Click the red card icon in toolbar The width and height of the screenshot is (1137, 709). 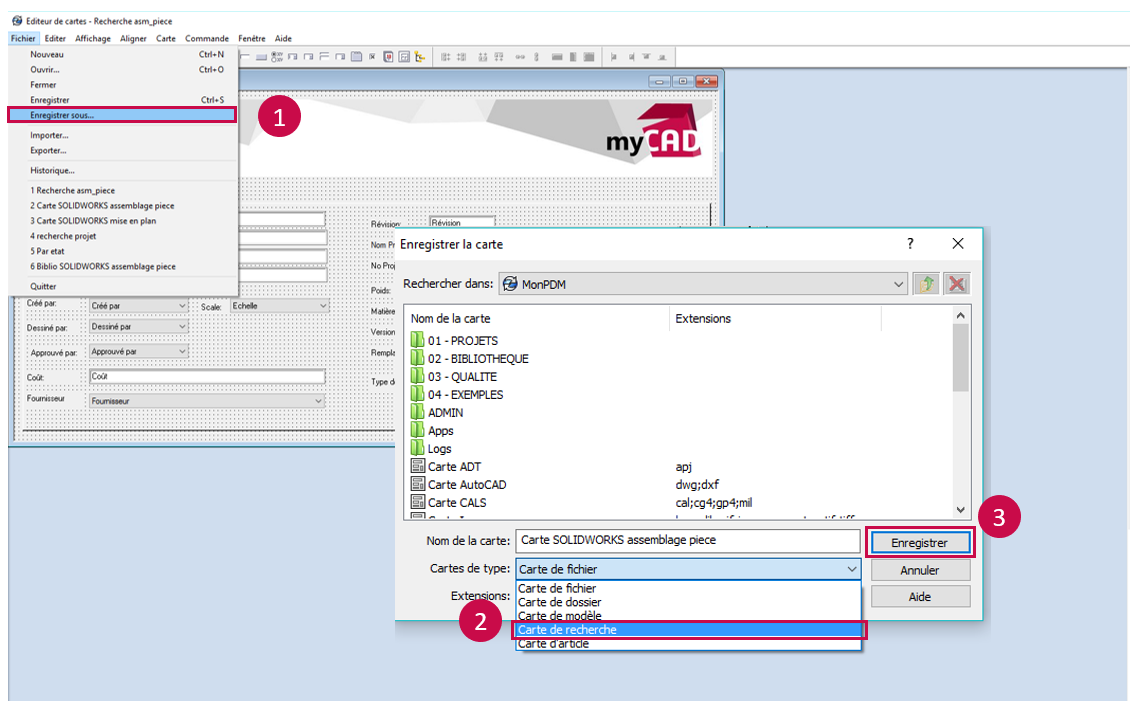pos(389,57)
